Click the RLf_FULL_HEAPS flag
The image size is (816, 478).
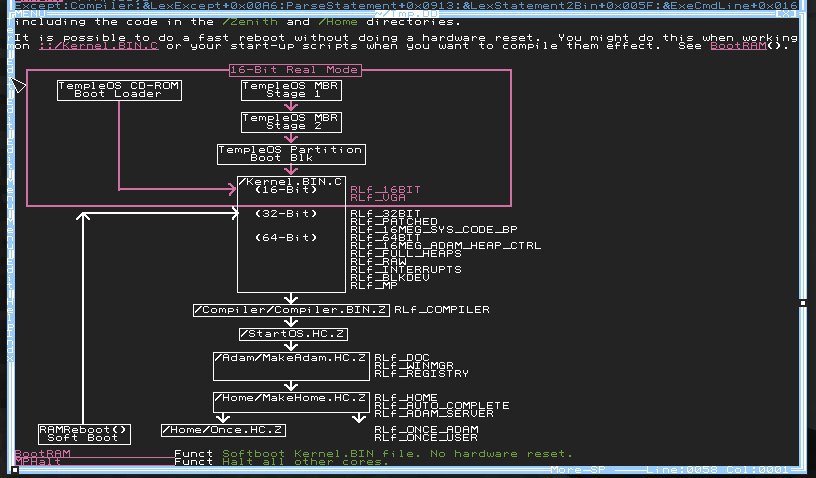coord(406,253)
